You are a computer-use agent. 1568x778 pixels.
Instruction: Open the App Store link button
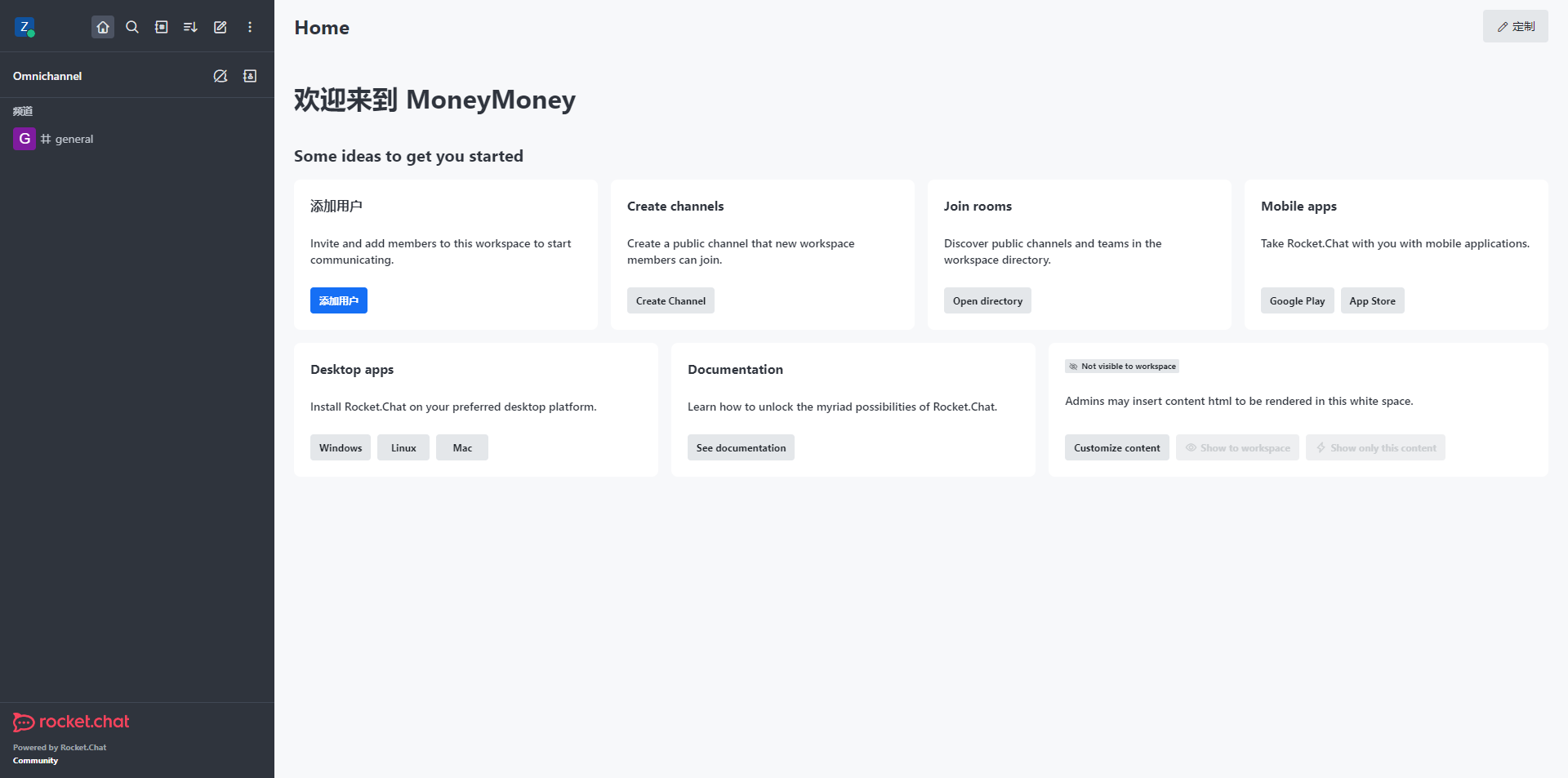[1372, 300]
